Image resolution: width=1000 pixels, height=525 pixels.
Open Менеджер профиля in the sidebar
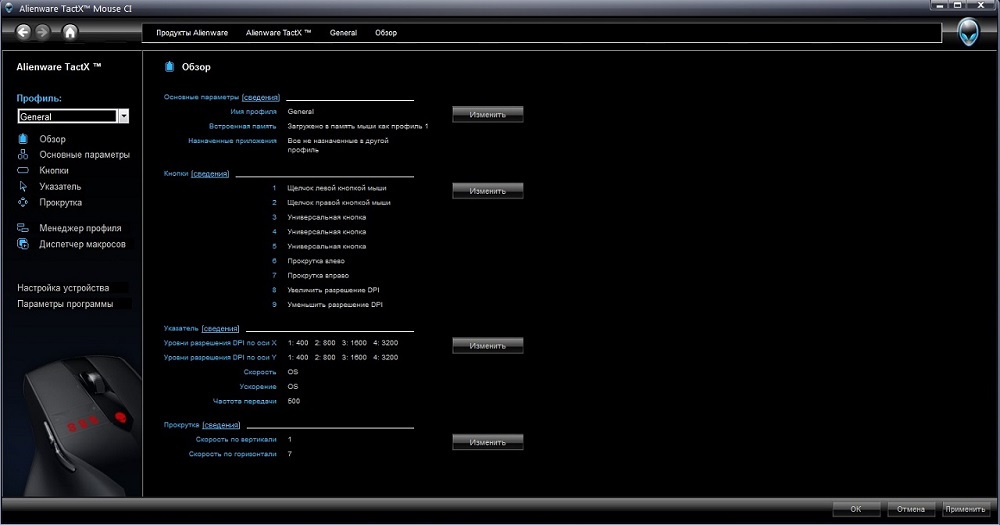coord(80,228)
